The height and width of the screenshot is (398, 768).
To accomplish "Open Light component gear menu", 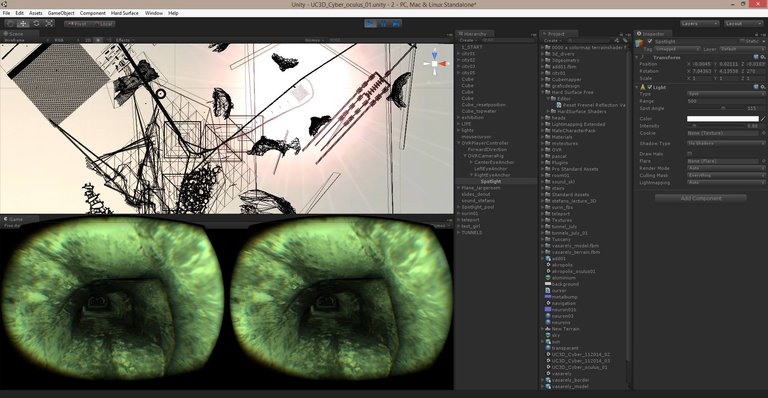I will pos(763,87).
